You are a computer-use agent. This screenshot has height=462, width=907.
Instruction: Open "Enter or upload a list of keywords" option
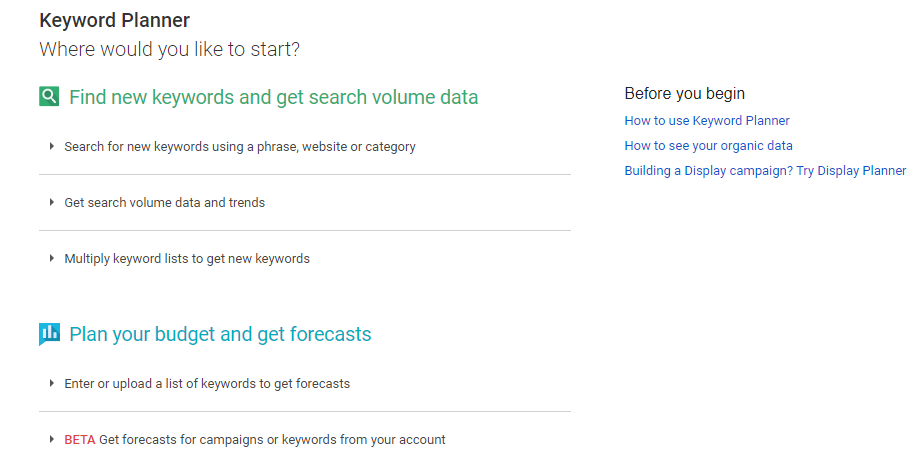[207, 384]
